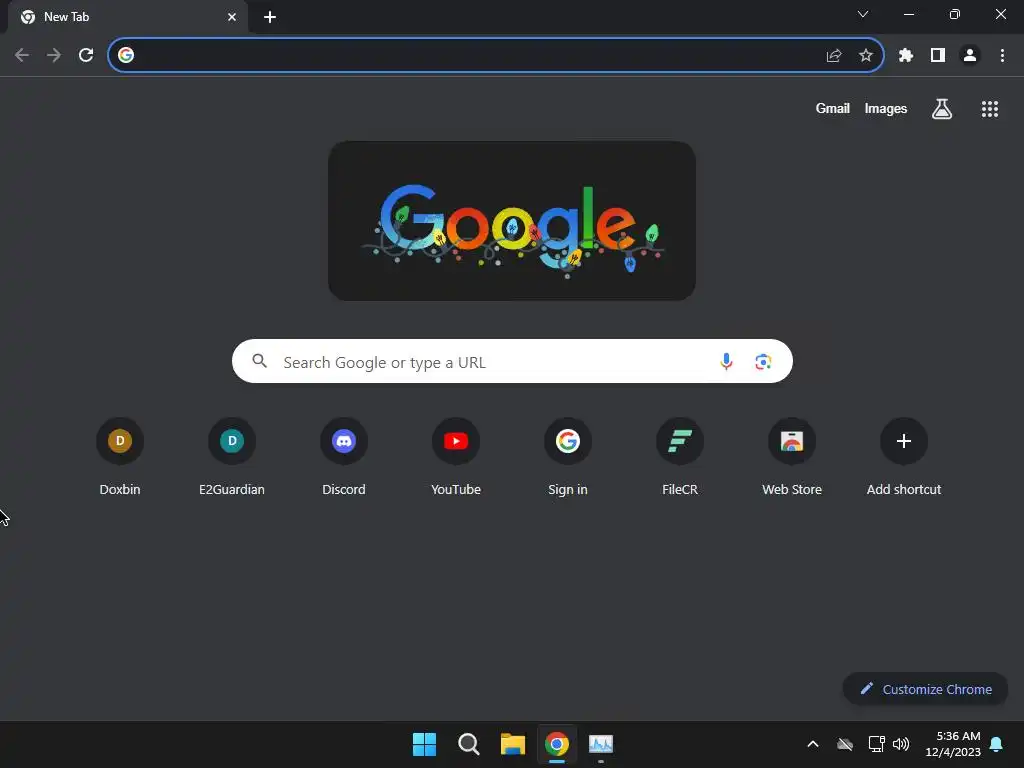Bookmark this tab with the star icon
The image size is (1024, 768).
[866, 56]
